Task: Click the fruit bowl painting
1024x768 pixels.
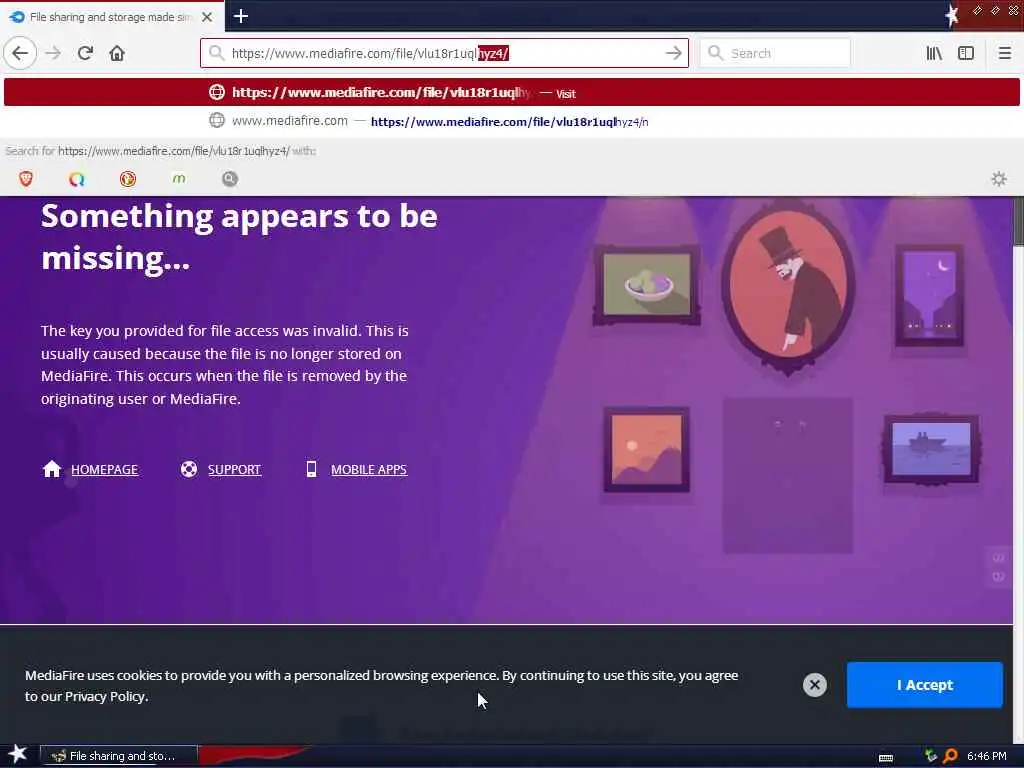Action: coord(647,285)
